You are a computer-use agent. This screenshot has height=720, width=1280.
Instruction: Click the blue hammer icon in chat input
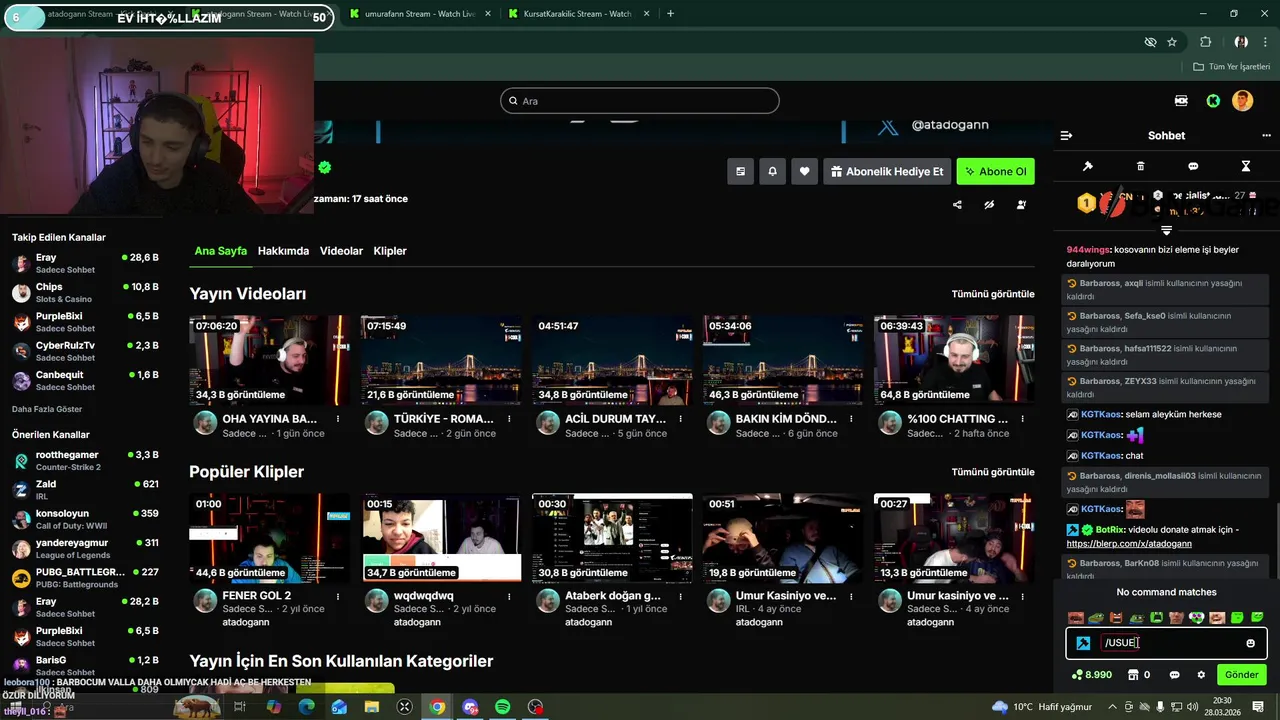tap(1083, 643)
